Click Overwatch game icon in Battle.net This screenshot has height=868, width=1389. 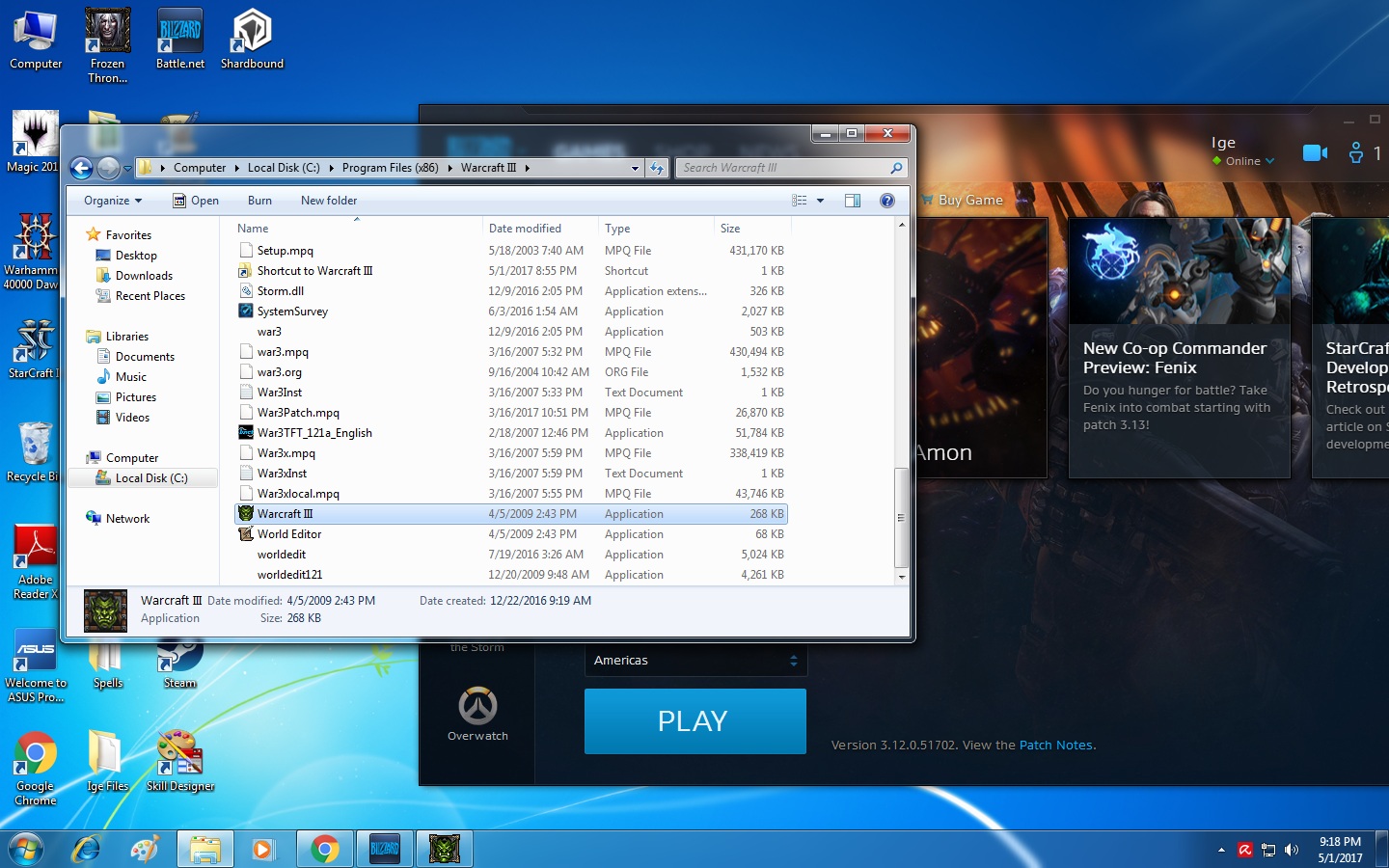point(477,715)
